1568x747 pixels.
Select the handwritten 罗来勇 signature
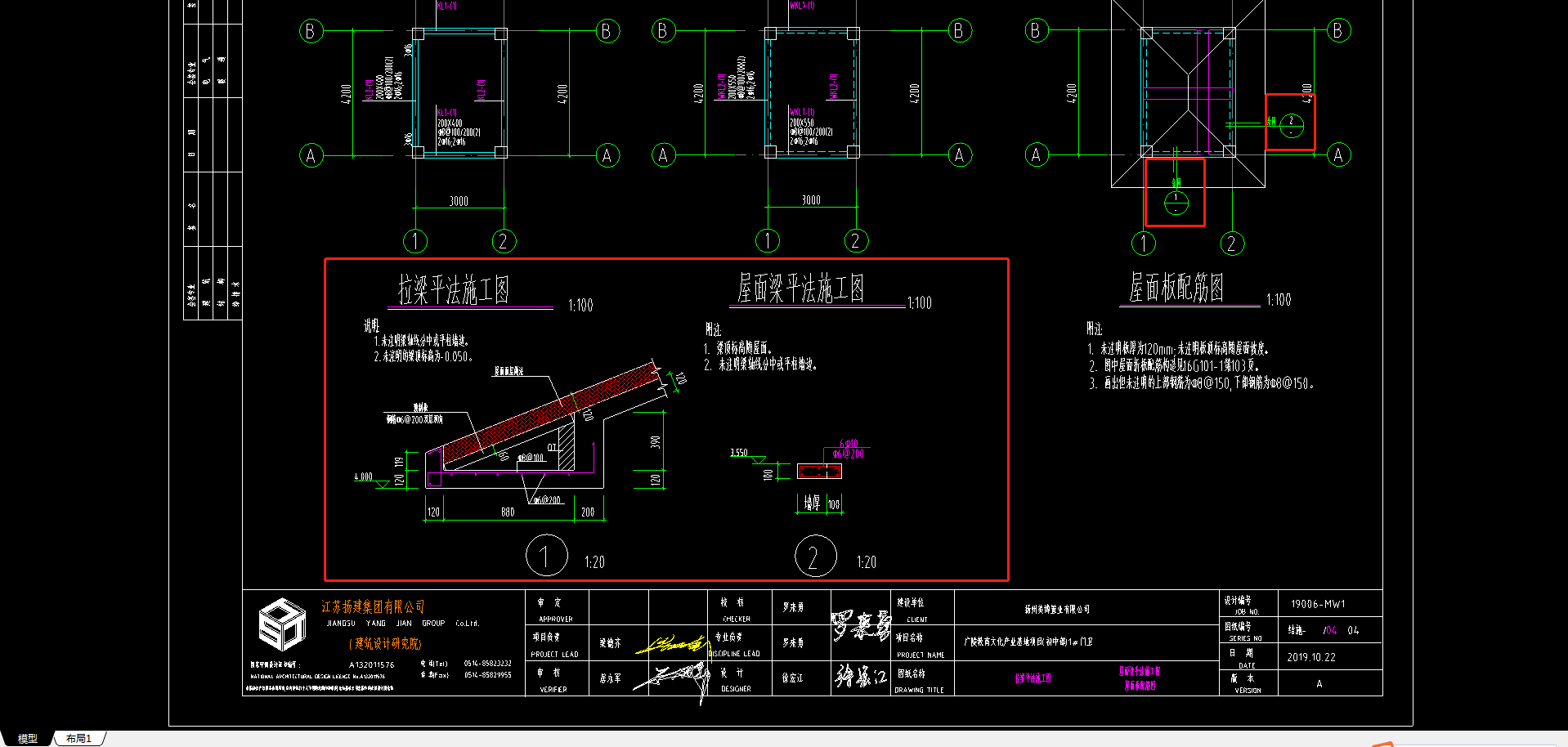[x=861, y=625]
